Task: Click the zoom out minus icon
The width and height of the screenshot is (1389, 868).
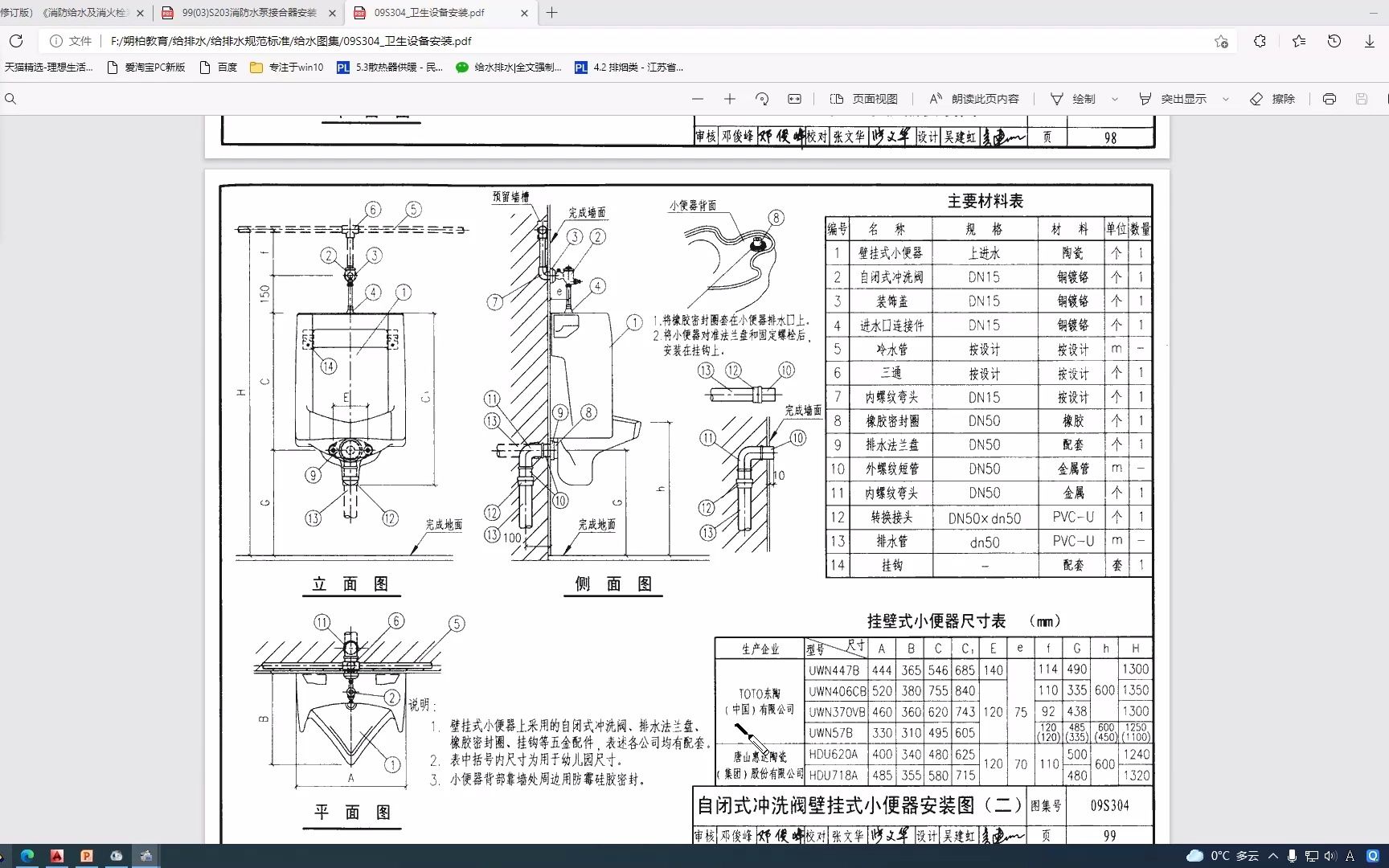Action: tap(698, 99)
